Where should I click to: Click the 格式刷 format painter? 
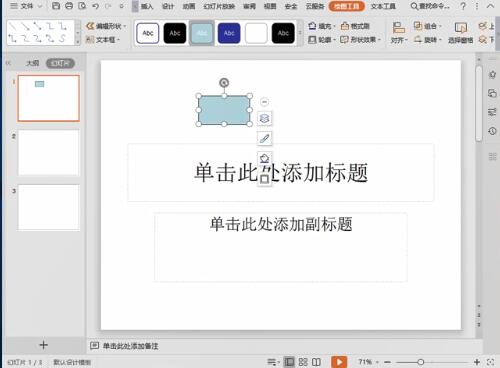click(355, 26)
